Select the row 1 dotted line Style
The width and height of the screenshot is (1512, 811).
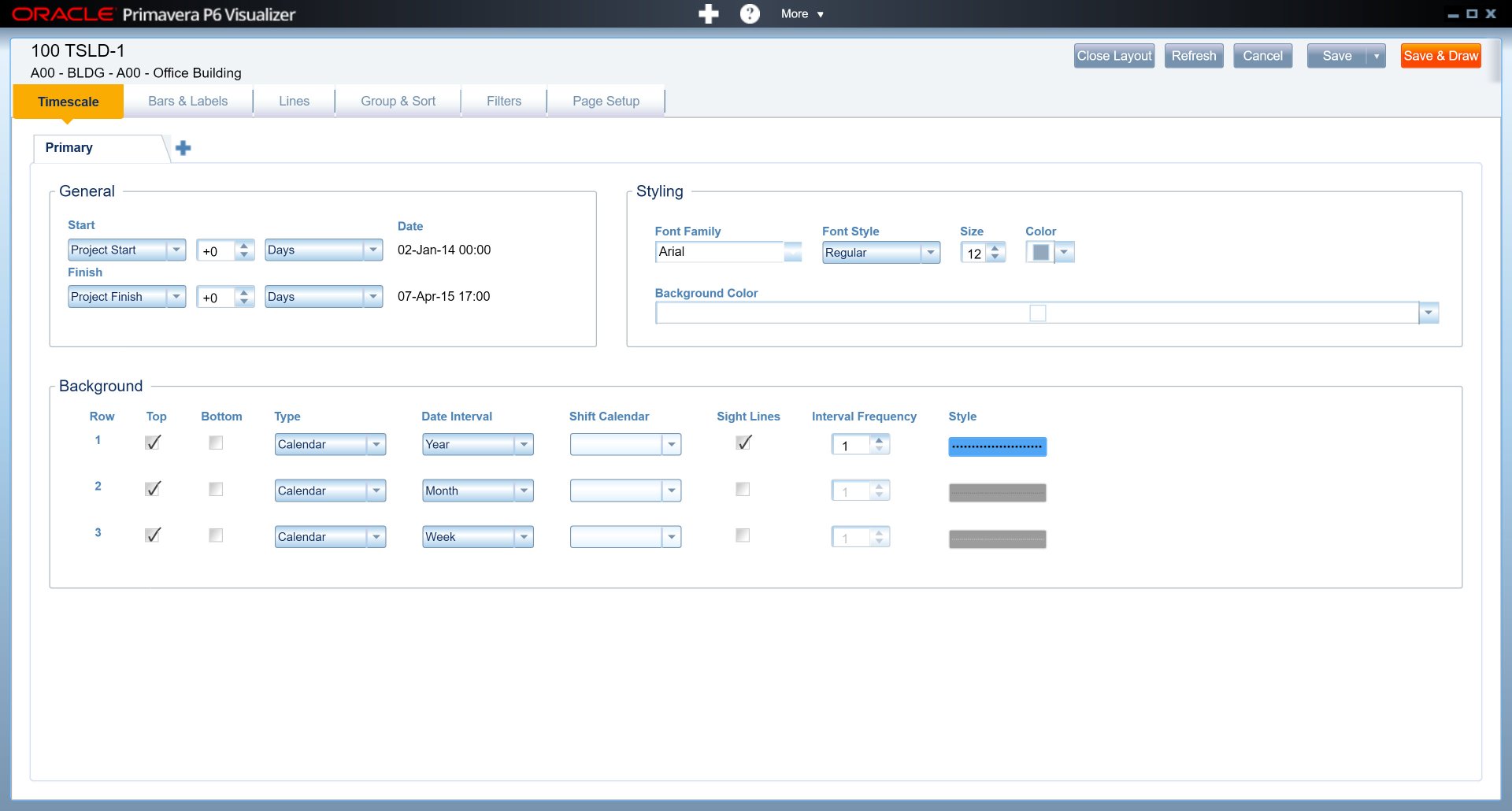[x=997, y=446]
